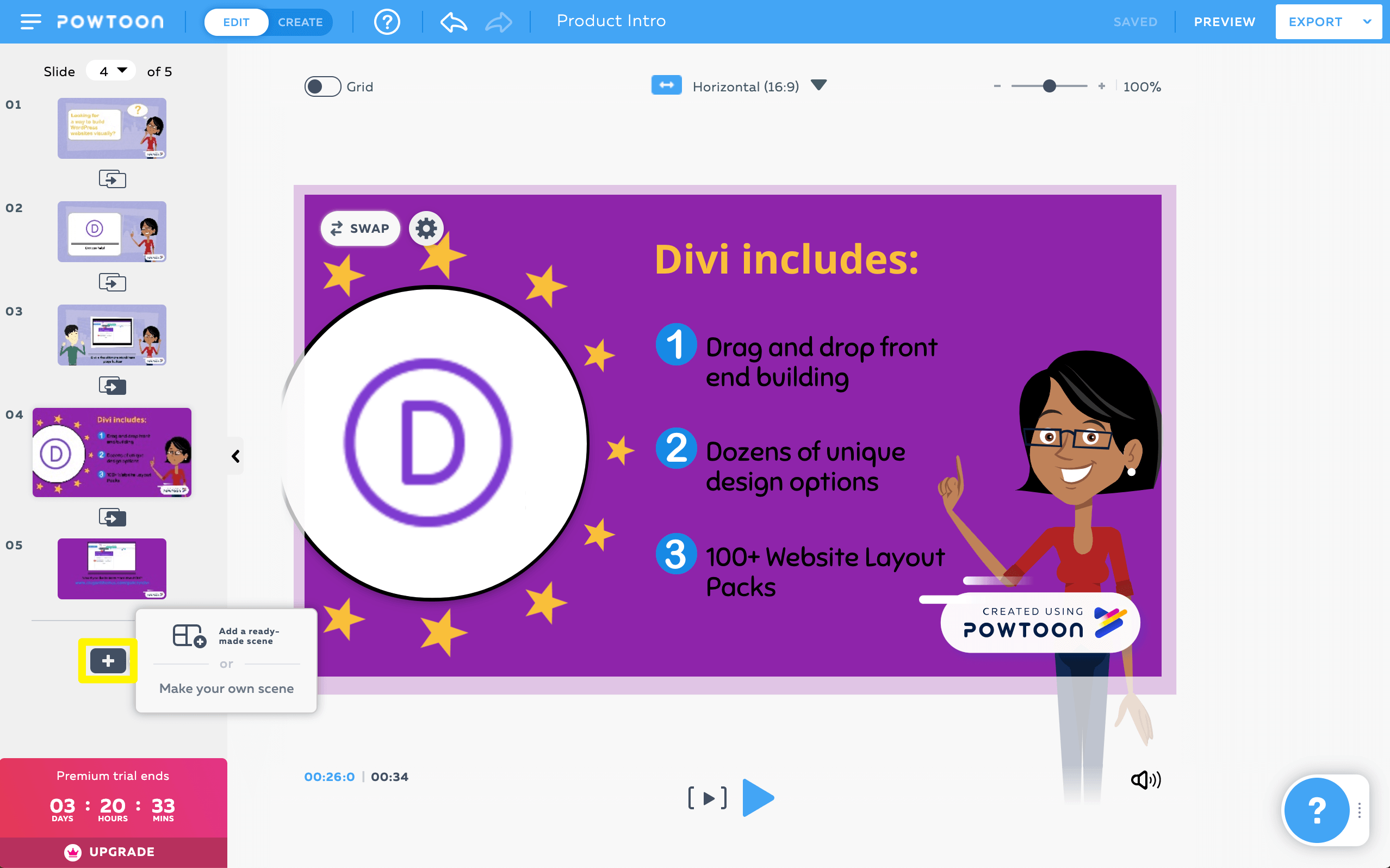Open scene settings gear icon
This screenshot has height=868, width=1390.
click(426, 228)
